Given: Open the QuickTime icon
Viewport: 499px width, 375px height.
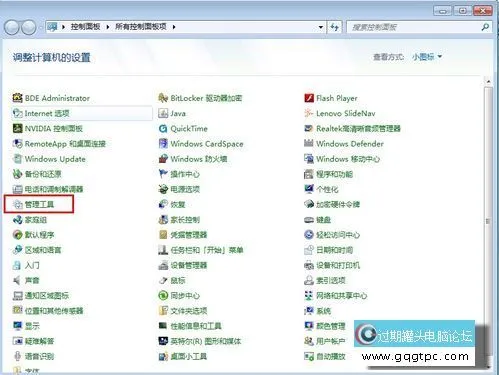Looking at the screenshot, I should pos(163,128).
